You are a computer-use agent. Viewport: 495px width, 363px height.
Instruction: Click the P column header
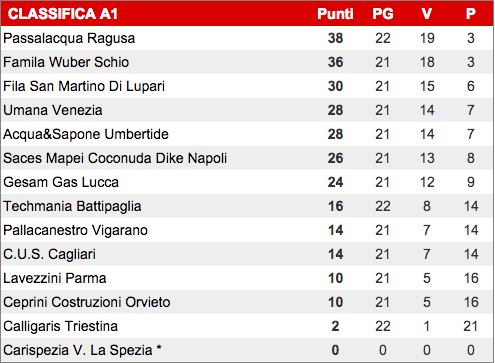471,14
